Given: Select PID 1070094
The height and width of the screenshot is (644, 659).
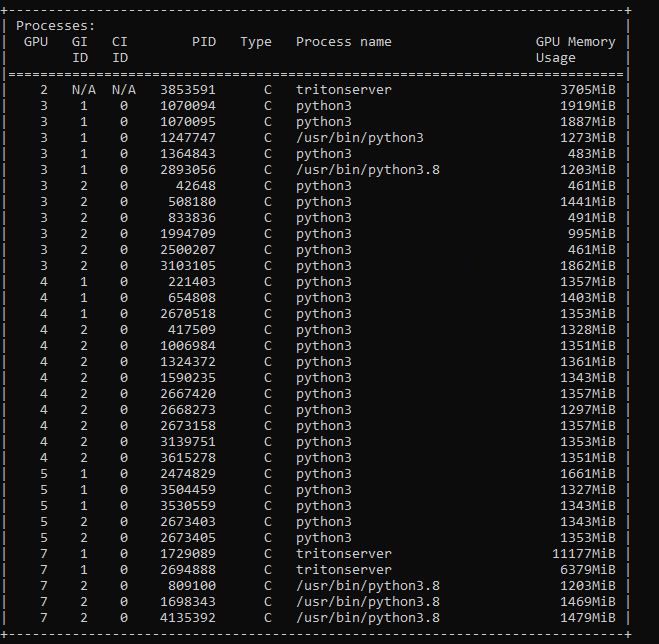Looking at the screenshot, I should 188,106.
